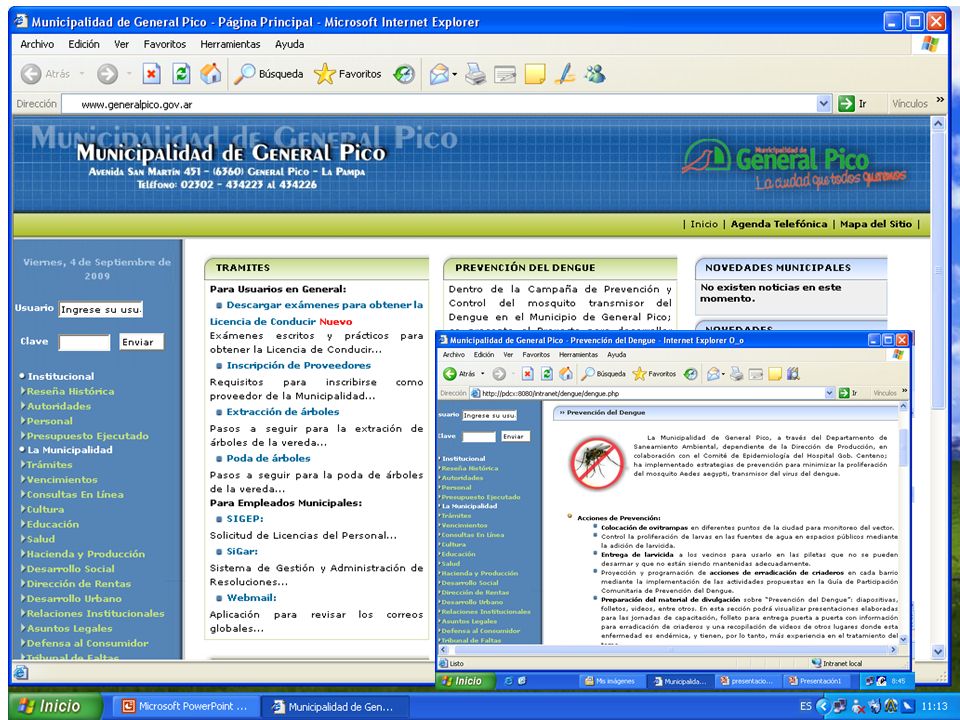This screenshot has width=960, height=720.
Task: Open Desarrollo Urbano in main page sidebar
Action: click(74, 599)
